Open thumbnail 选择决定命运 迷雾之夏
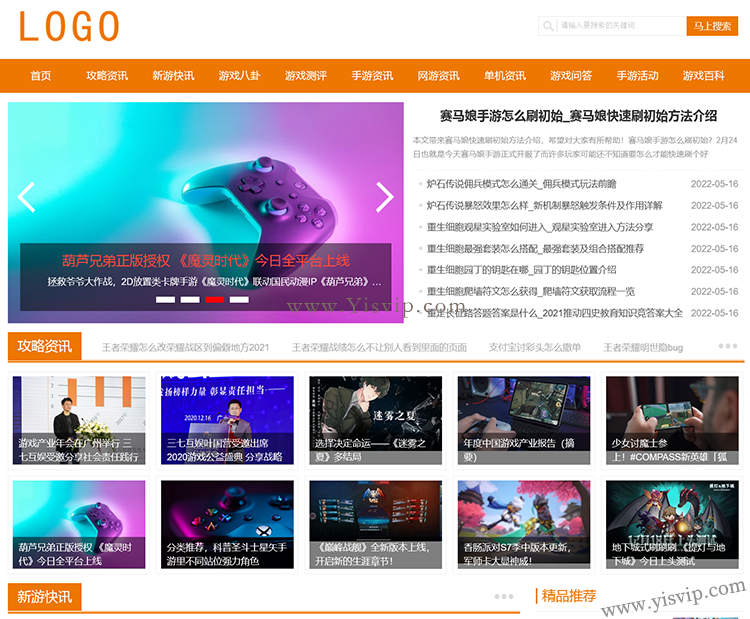750x619 pixels. point(375,420)
